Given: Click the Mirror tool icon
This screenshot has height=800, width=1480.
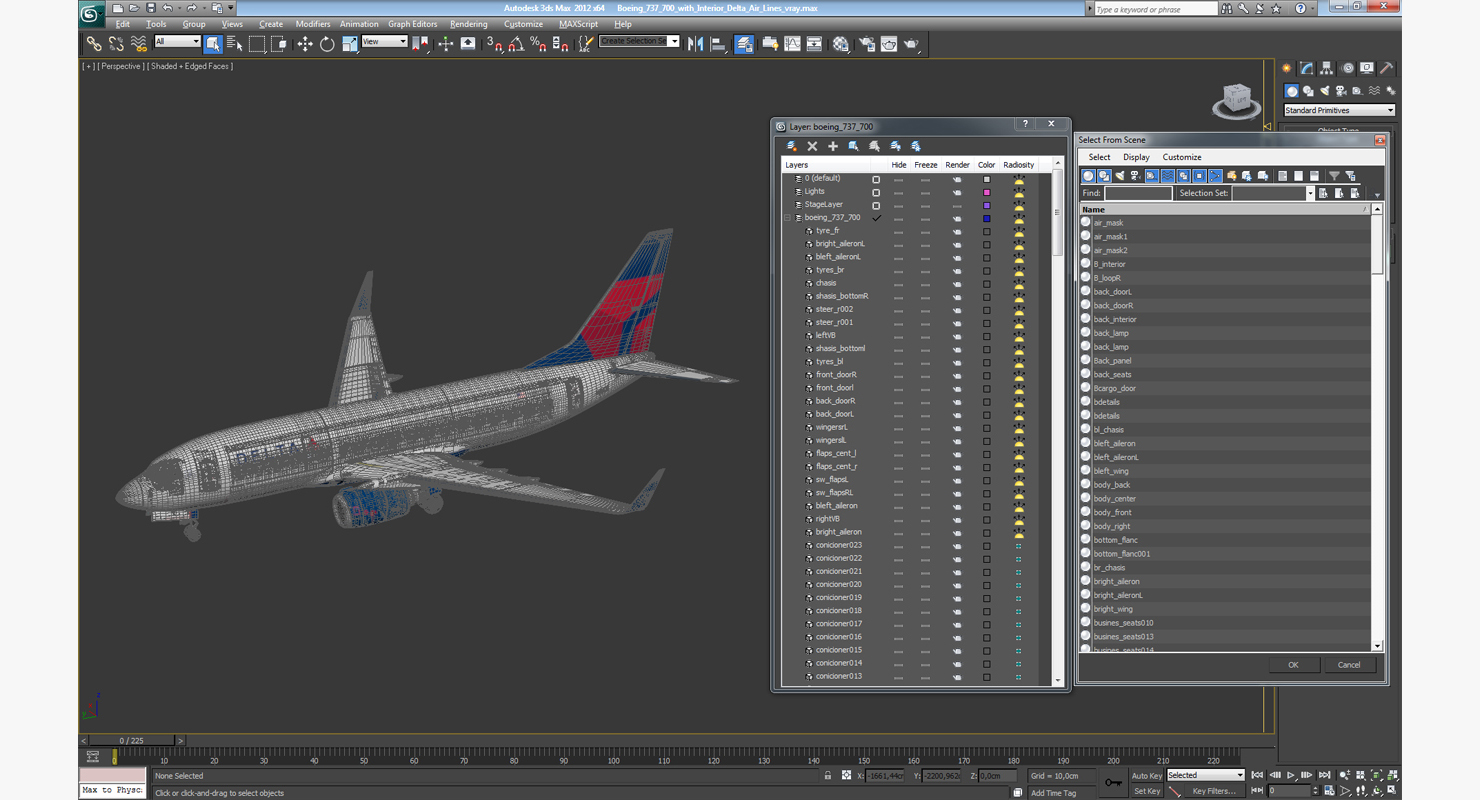Looking at the screenshot, I should [x=696, y=44].
